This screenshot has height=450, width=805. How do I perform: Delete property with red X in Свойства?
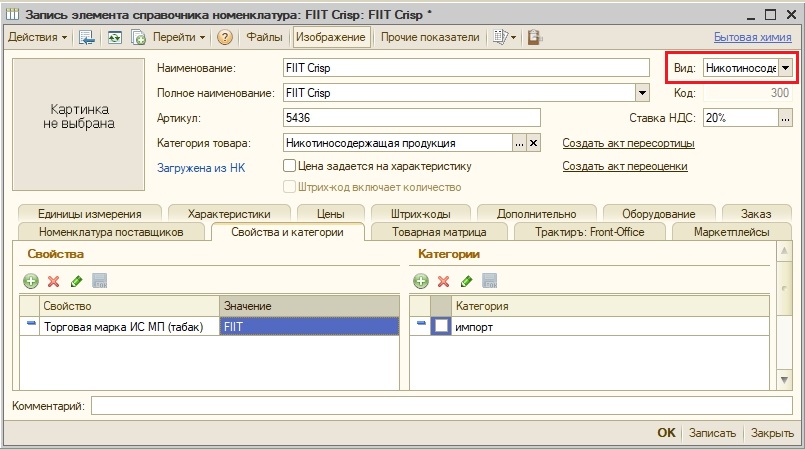pos(53,281)
